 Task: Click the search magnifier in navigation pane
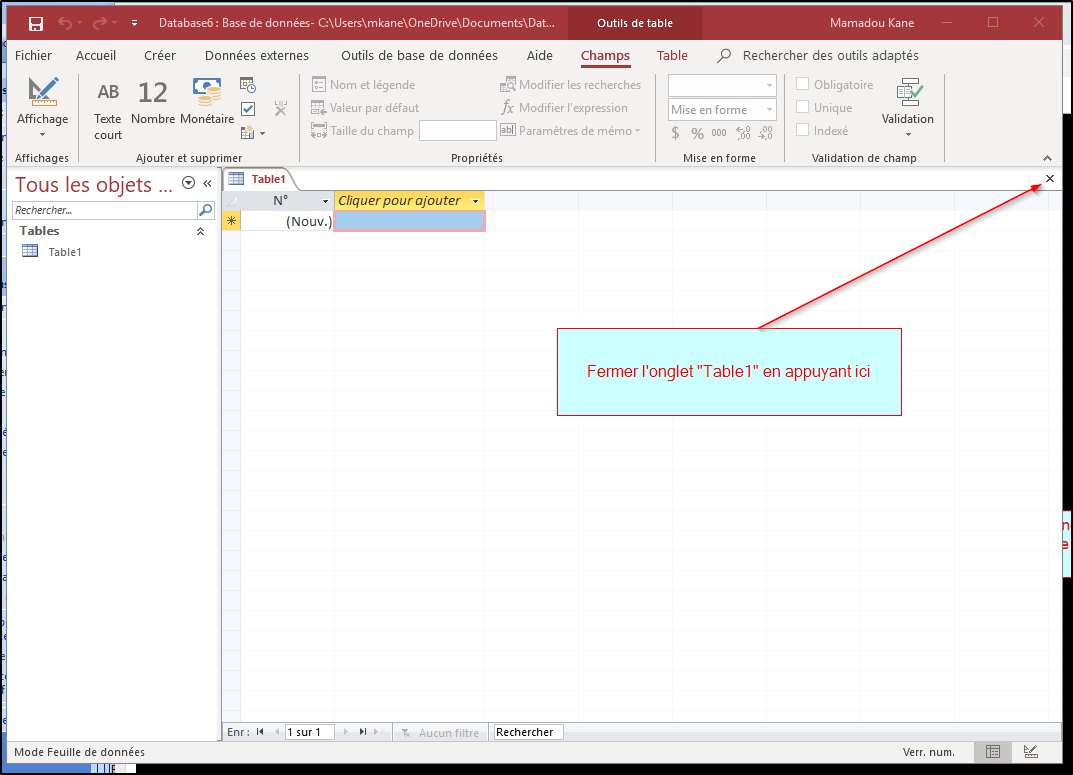pos(205,210)
